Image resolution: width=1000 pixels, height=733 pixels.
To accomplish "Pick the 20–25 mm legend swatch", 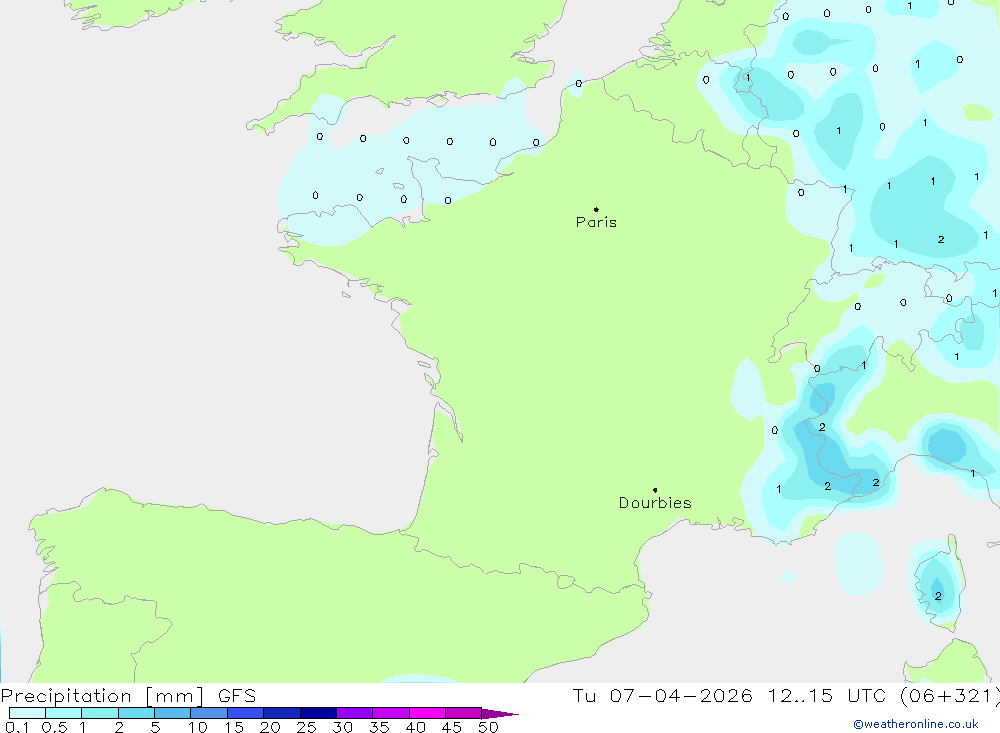I will [282, 713].
